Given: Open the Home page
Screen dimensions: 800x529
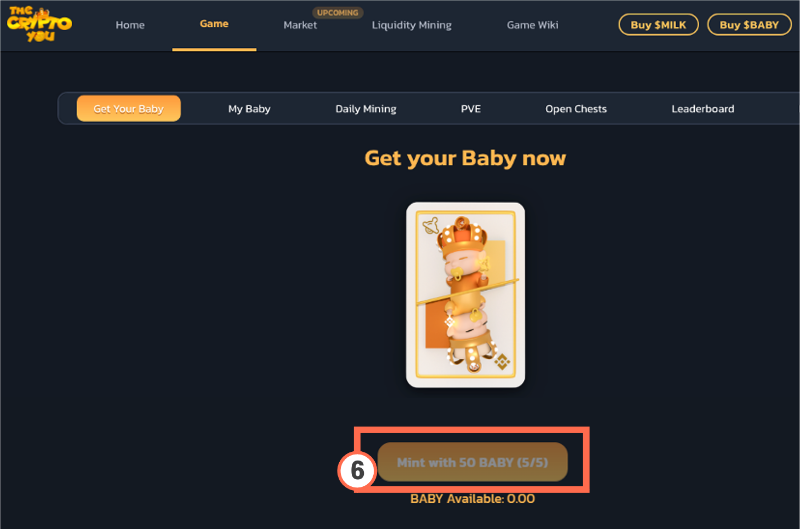Looking at the screenshot, I should [130, 25].
